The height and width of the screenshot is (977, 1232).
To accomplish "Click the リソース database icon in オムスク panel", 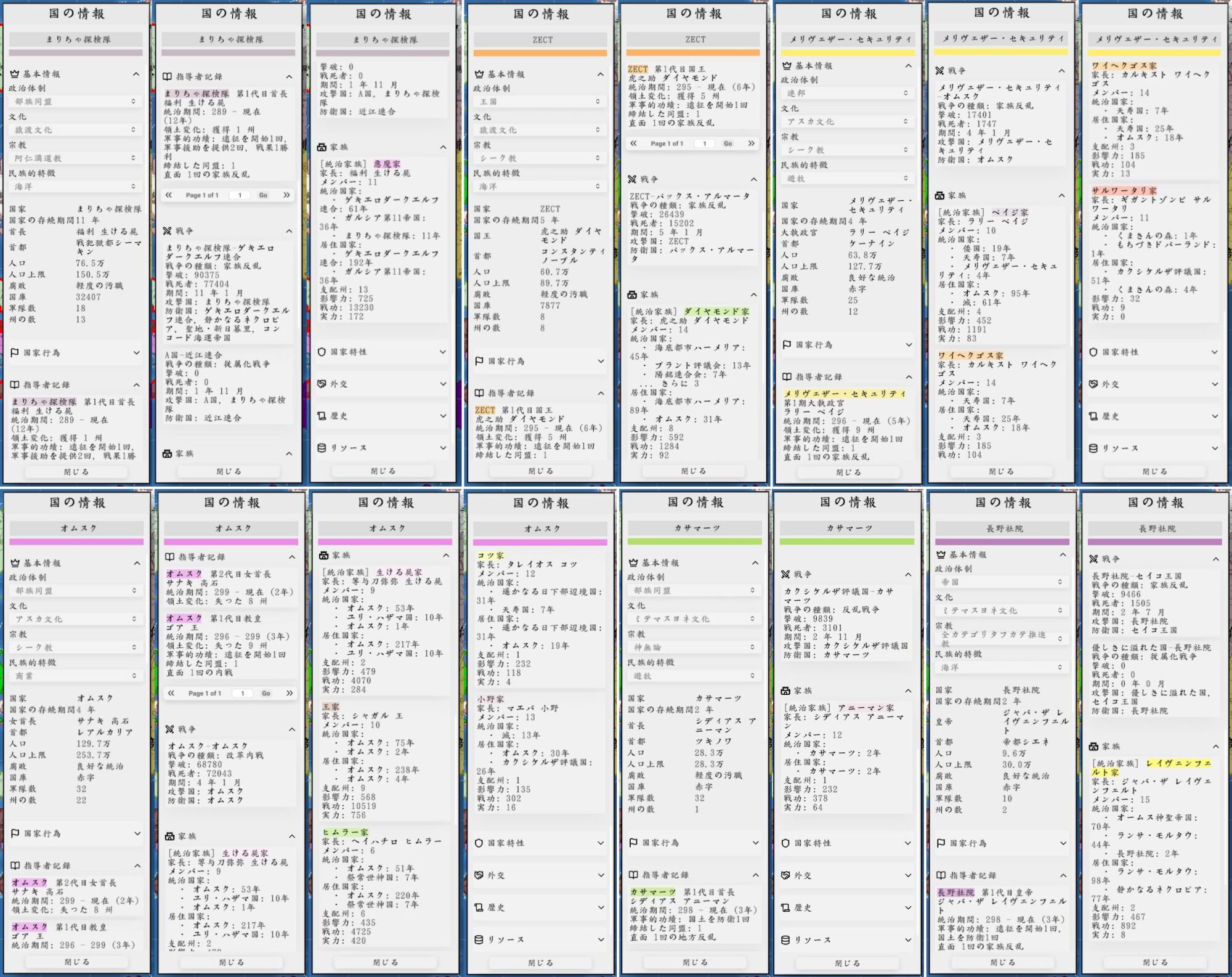I will (479, 939).
